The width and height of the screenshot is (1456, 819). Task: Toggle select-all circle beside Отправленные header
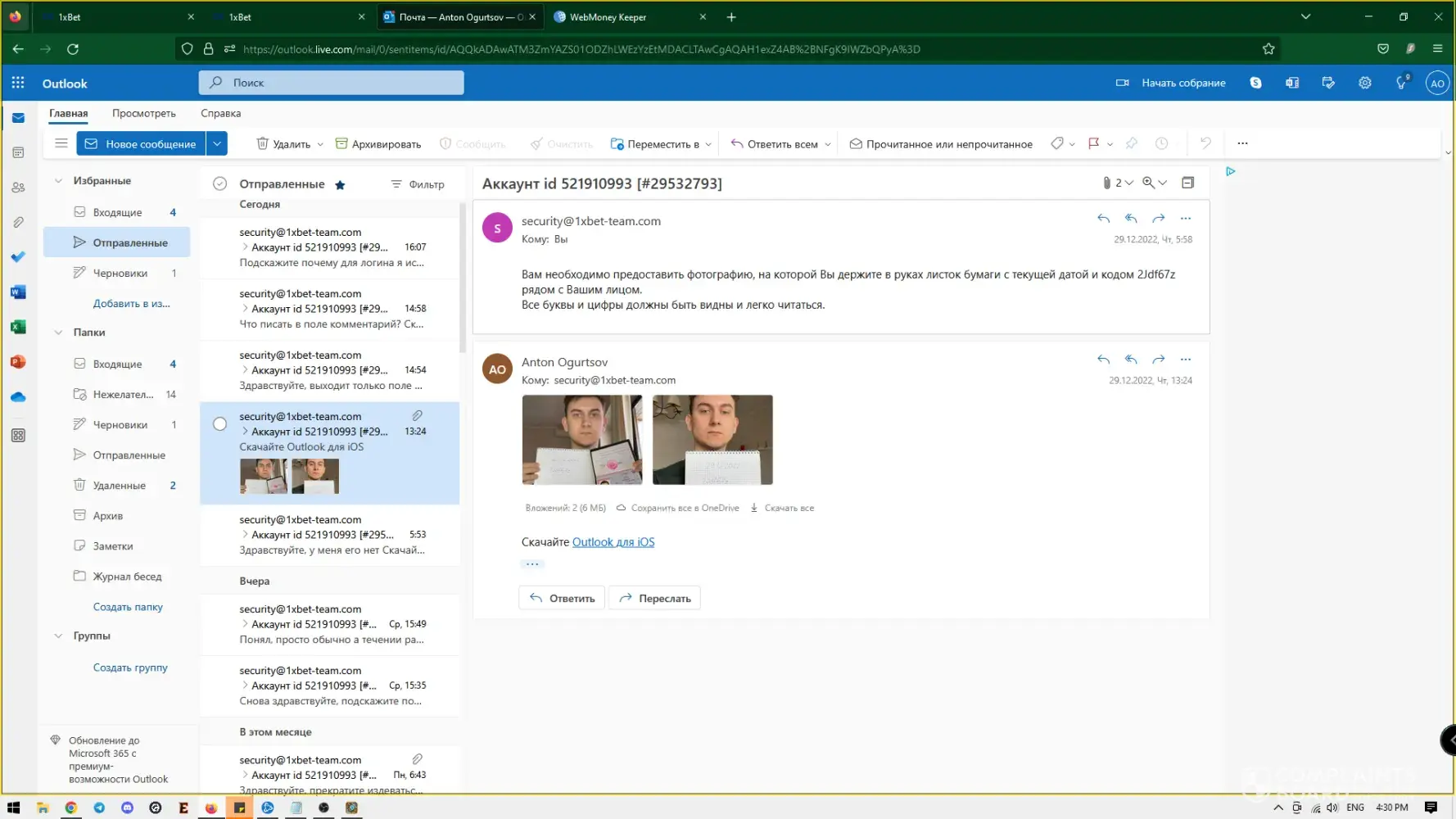(x=219, y=184)
